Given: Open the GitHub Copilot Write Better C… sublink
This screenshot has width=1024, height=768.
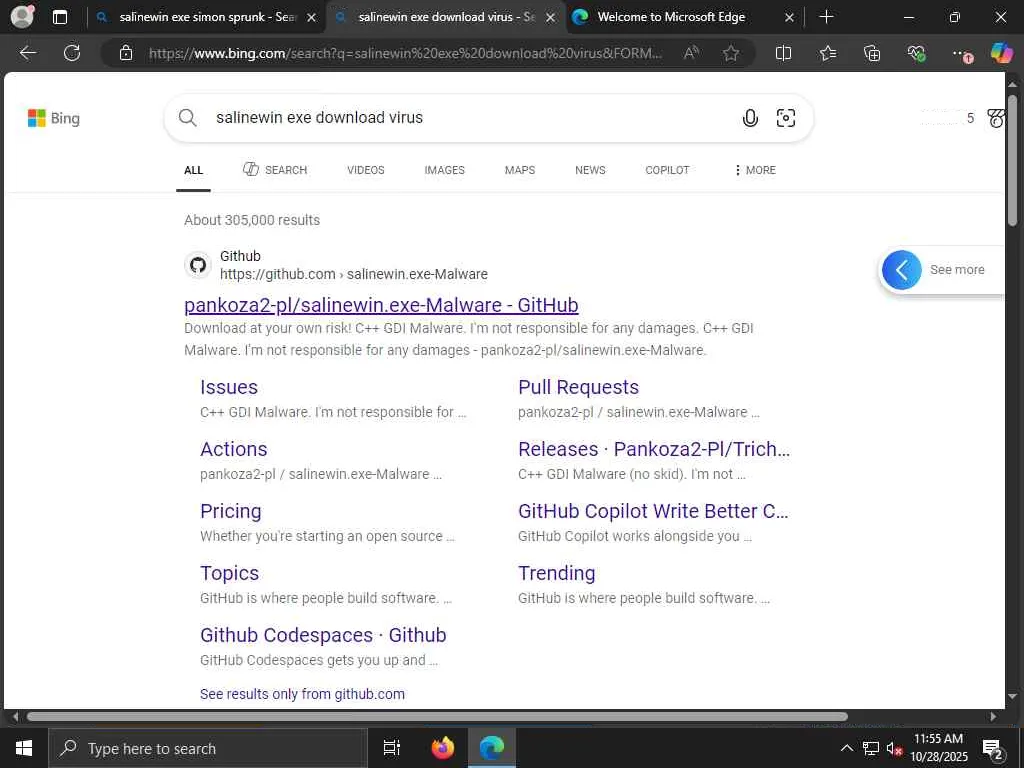Looking at the screenshot, I should [653, 511].
